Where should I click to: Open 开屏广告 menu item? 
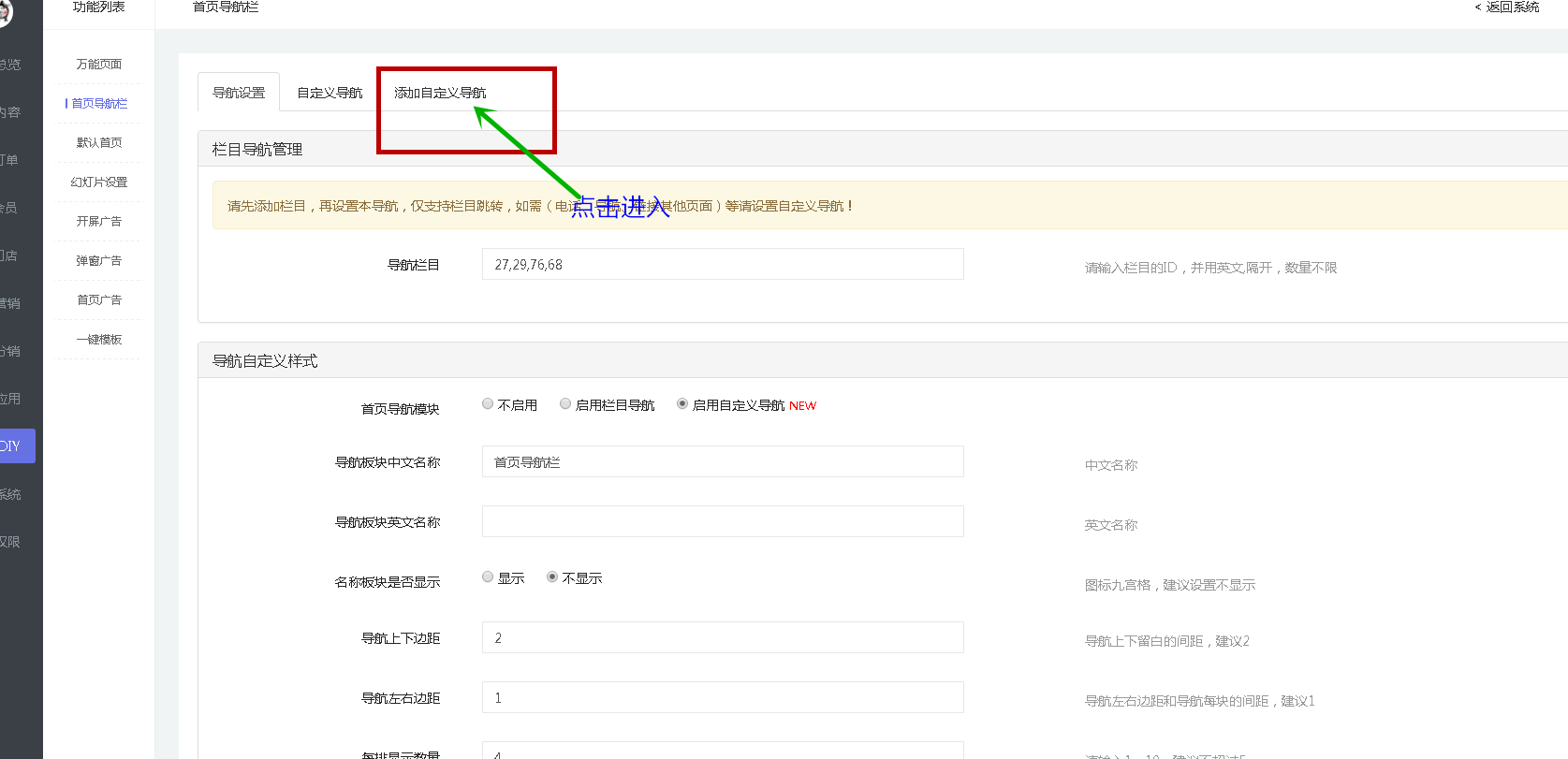[99, 222]
